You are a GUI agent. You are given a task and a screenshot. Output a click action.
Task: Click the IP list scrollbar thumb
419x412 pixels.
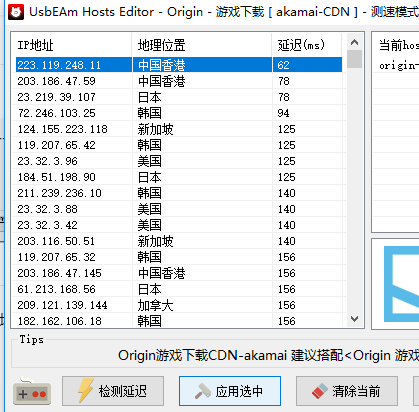coord(354,59)
